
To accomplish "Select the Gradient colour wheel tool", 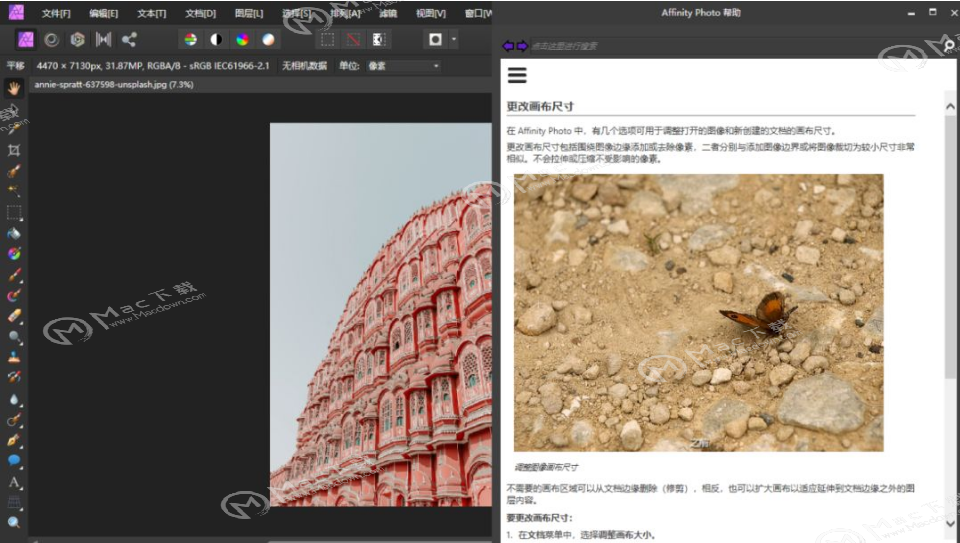I will point(13,254).
